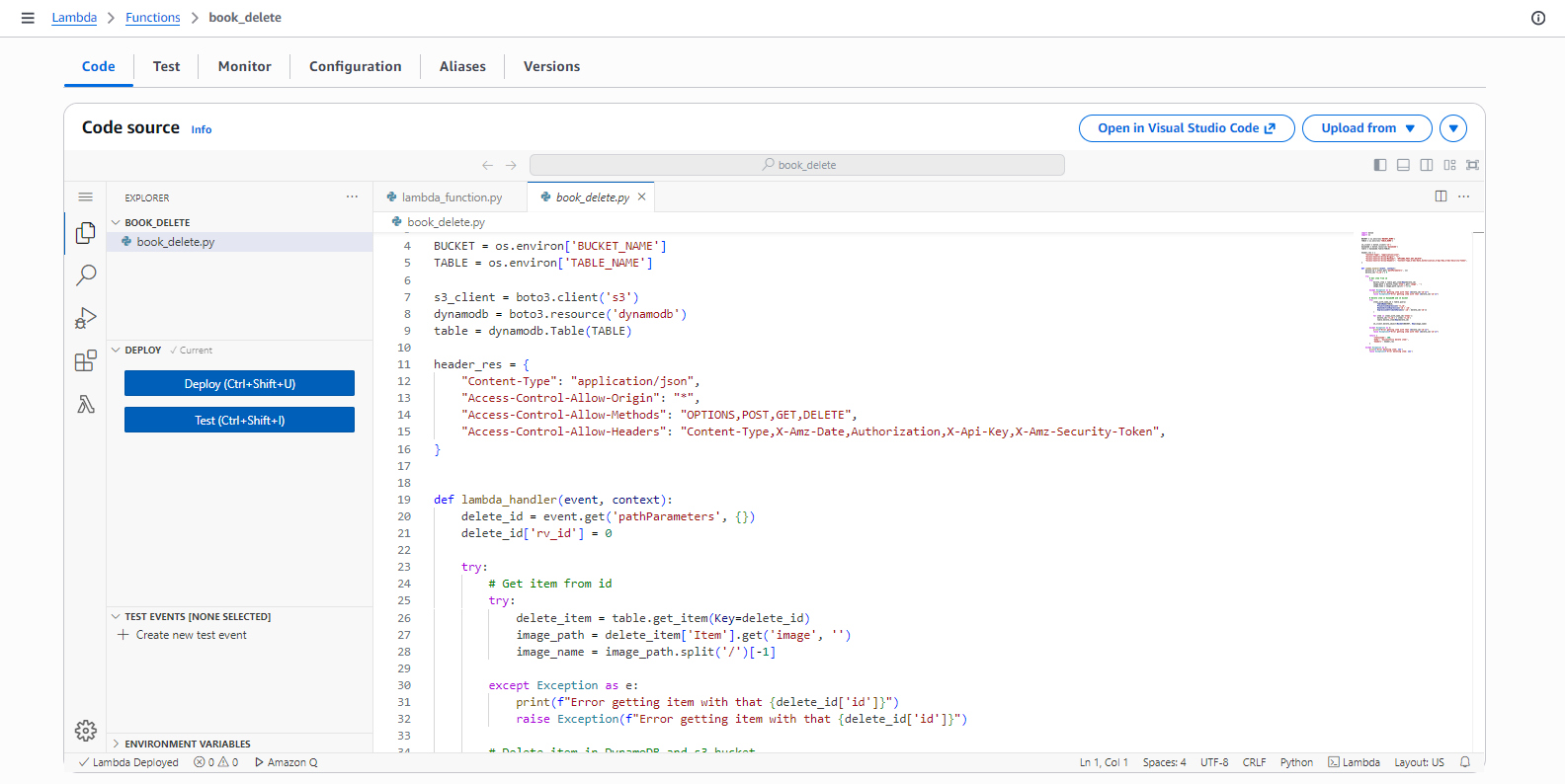This screenshot has width=1565, height=784.
Task: Place cursor on the def lambda_handler line
Action: 552,500
